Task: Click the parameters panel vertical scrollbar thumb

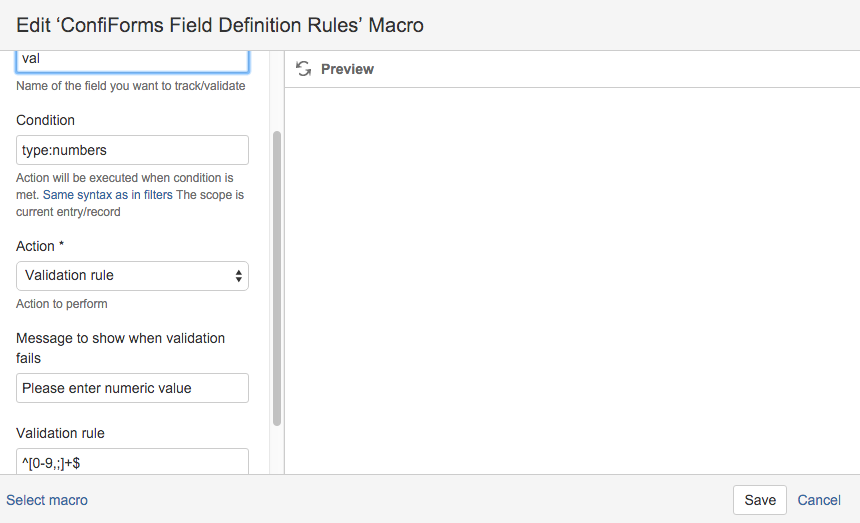Action: [x=277, y=278]
